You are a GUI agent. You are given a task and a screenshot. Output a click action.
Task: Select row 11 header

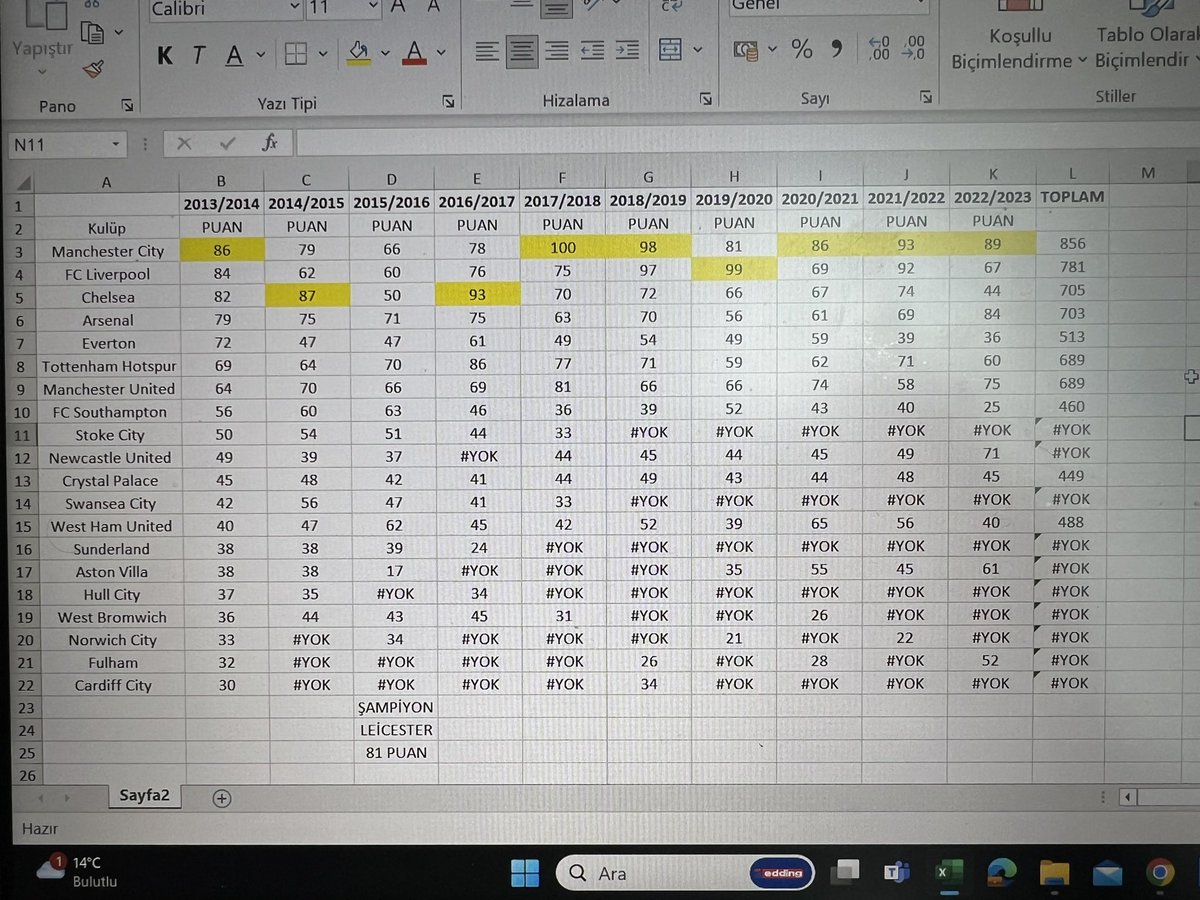tap(23, 435)
